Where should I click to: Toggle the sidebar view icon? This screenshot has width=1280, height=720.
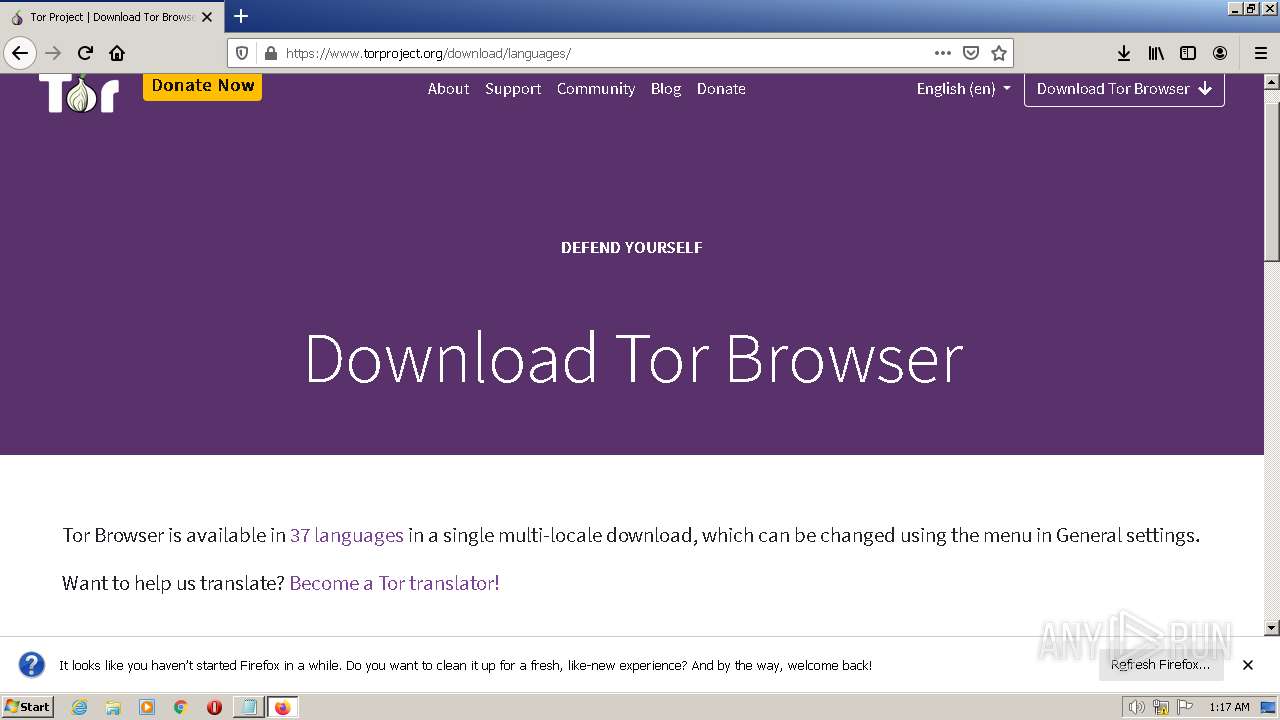(x=1188, y=53)
